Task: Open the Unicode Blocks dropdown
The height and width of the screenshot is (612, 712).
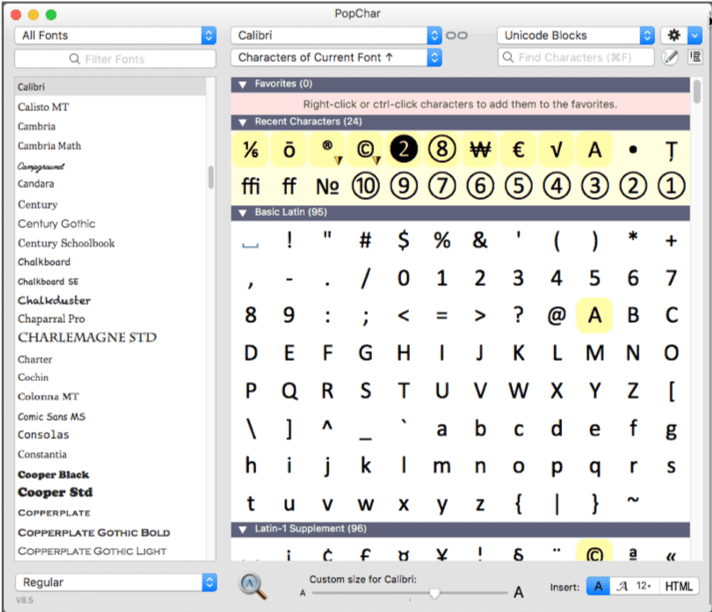Action: pyautogui.click(x=576, y=35)
